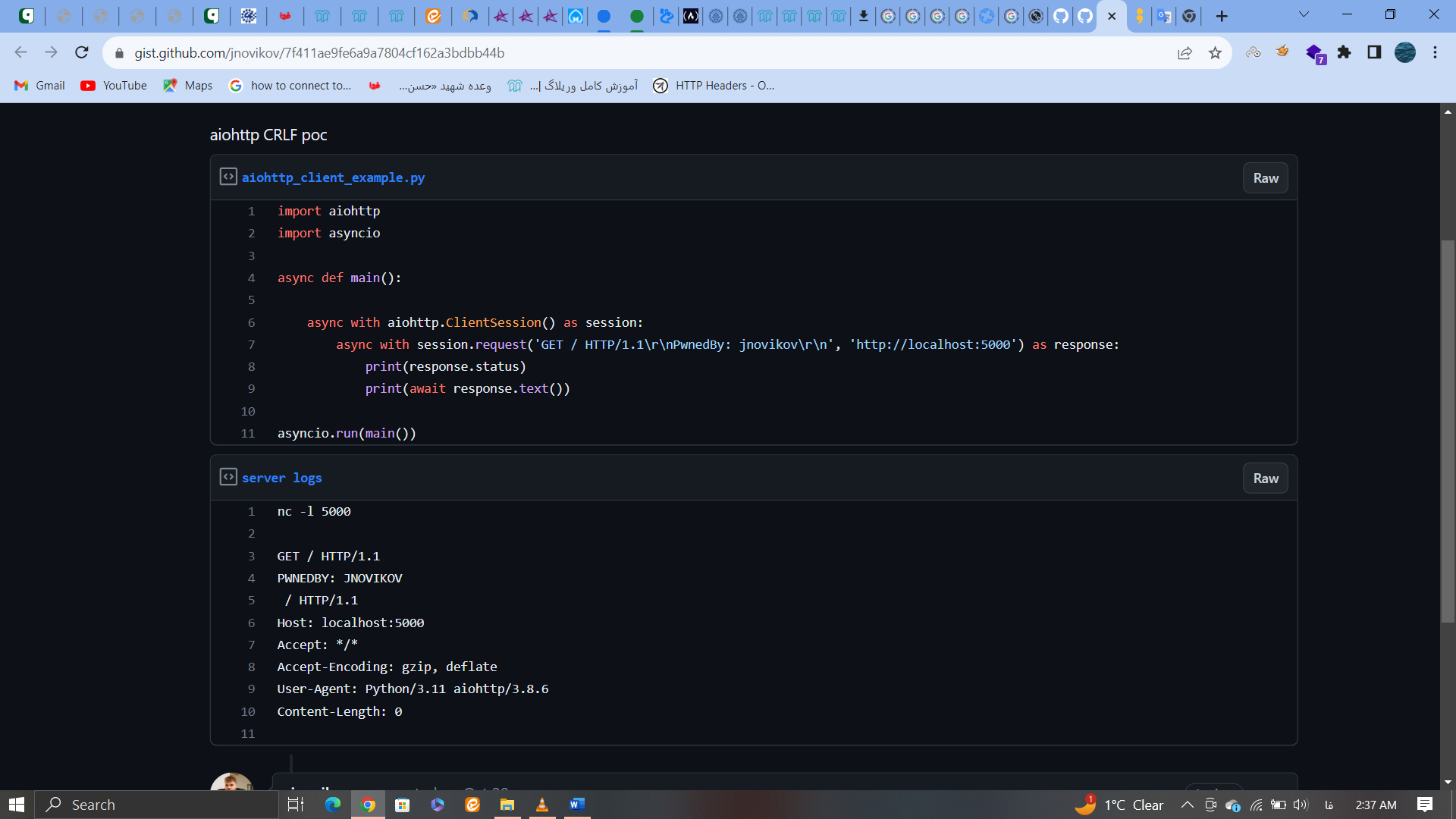1456x819 pixels.
Task: Open the Chrome profile avatar
Action: click(1405, 52)
